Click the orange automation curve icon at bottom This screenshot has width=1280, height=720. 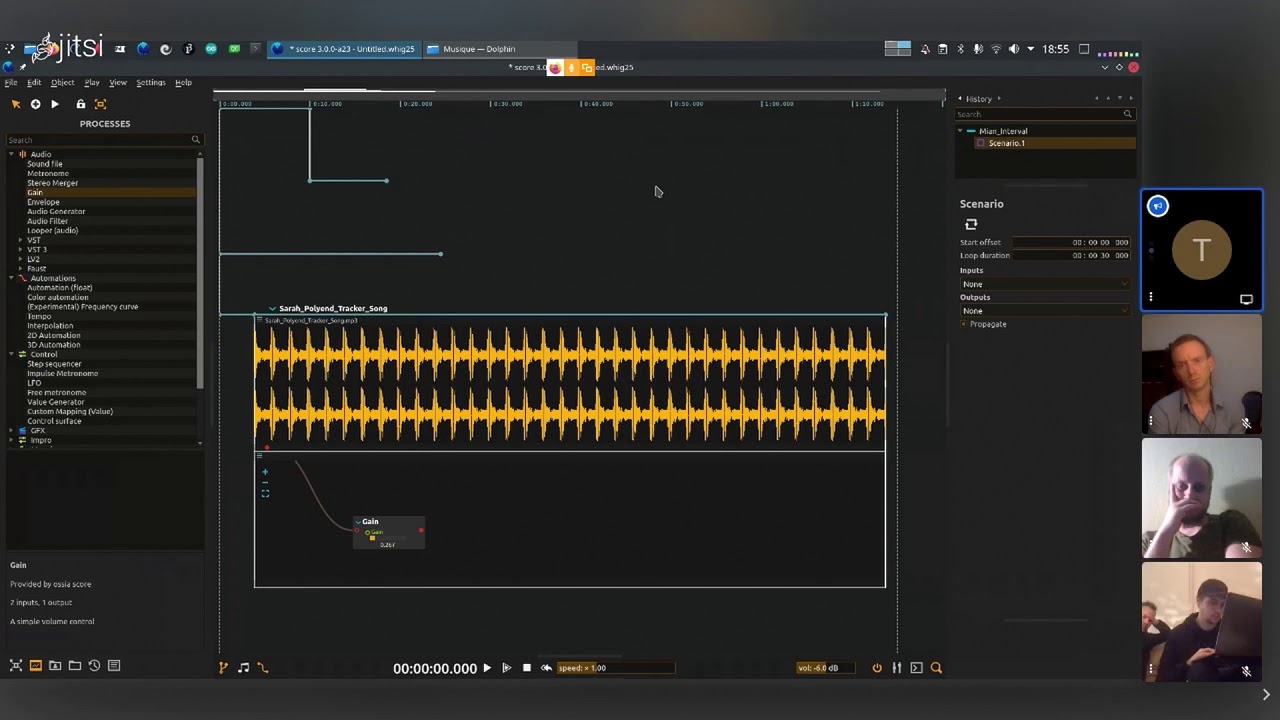pyautogui.click(x=262, y=668)
